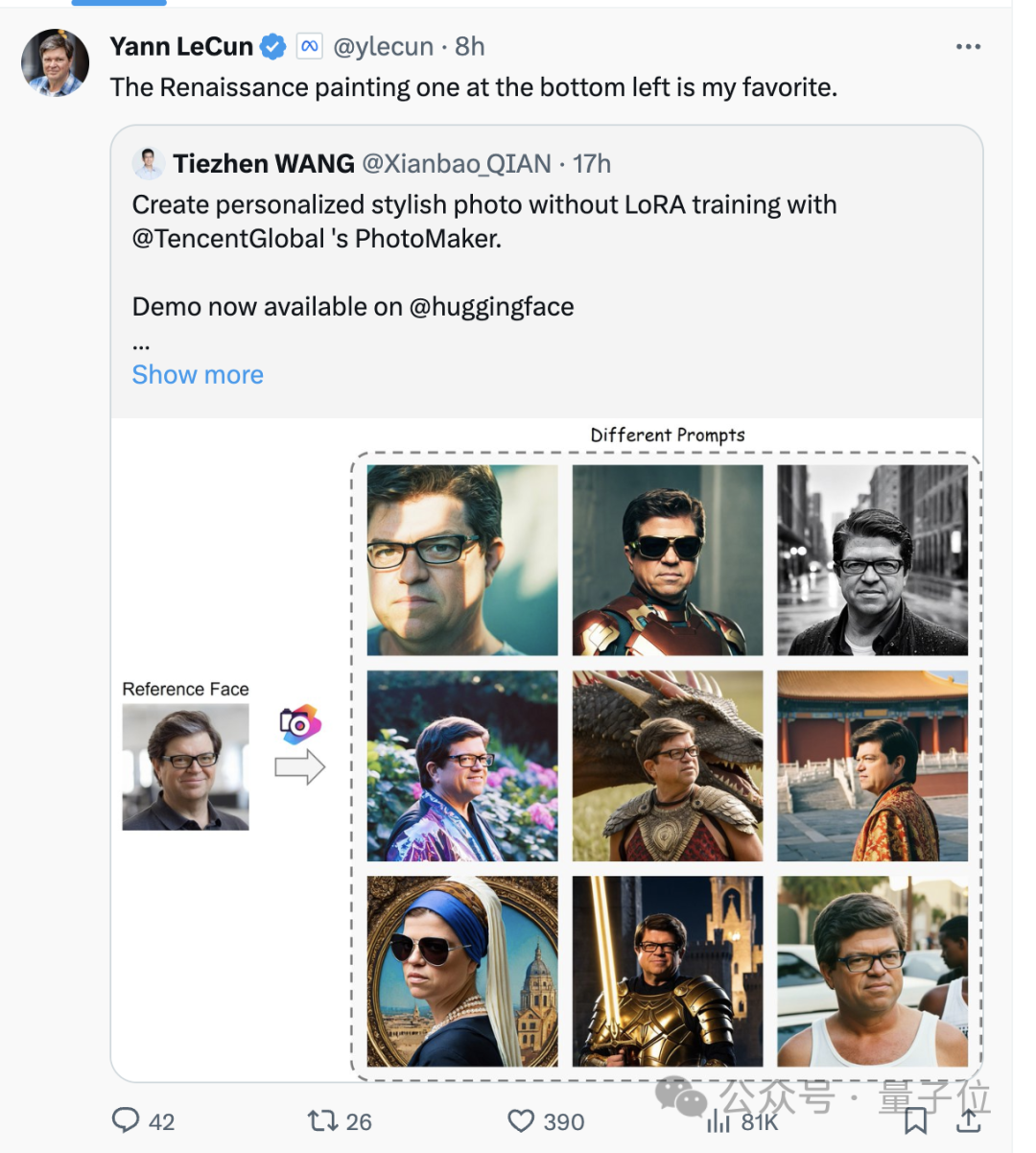
Task: Open the dragon image in the grid
Action: (668, 765)
